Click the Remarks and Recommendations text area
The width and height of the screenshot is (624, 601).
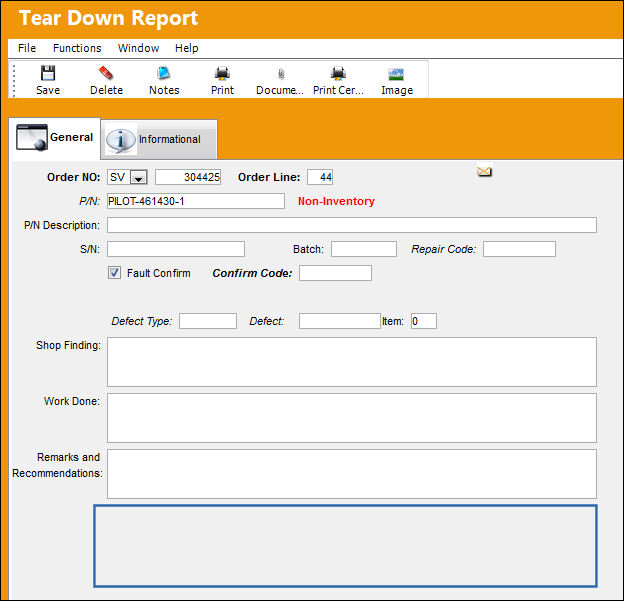[x=352, y=474]
